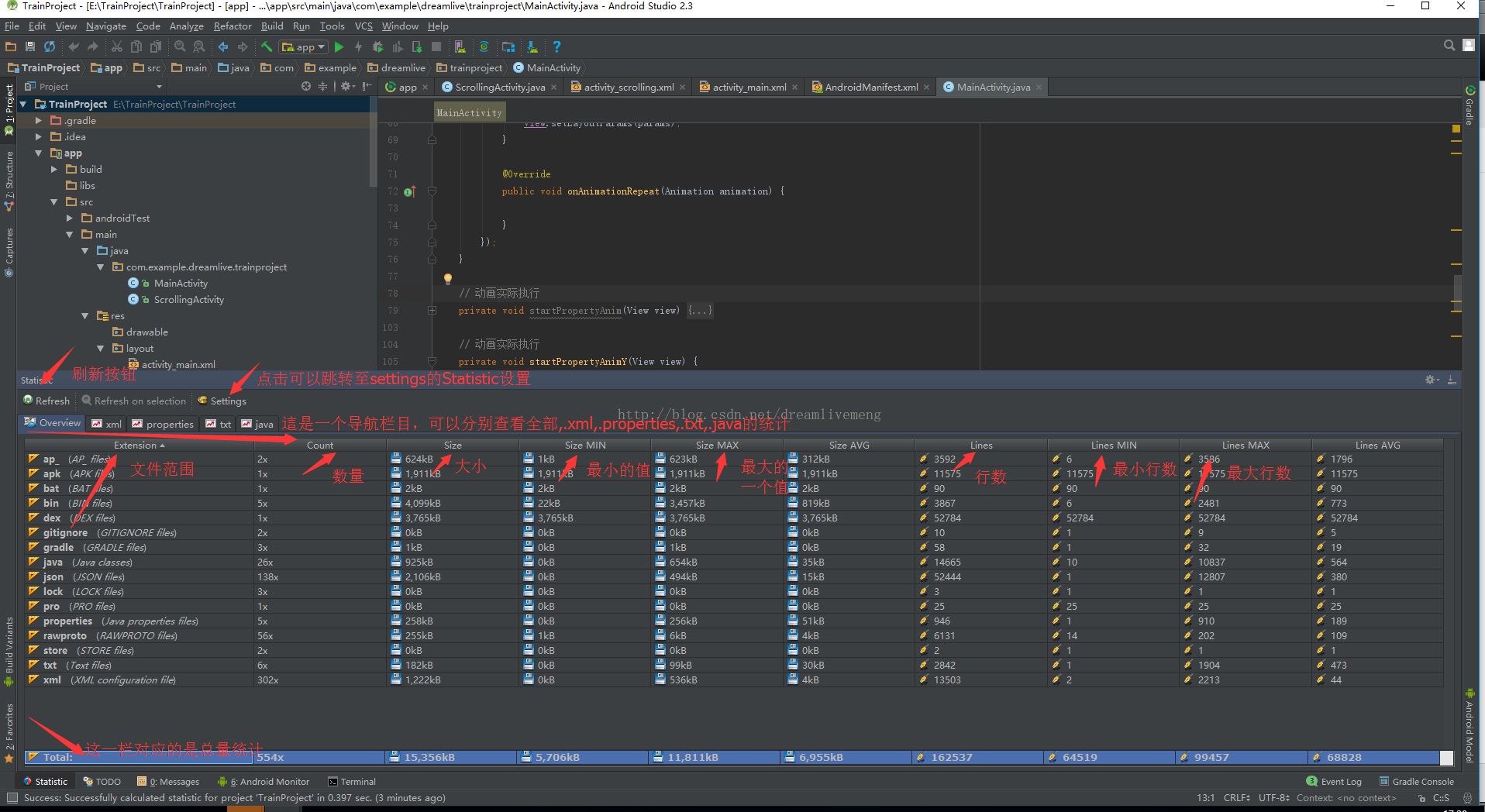The width and height of the screenshot is (1485, 812).
Task: Click the Save All floppy icon
Action: pos(30,47)
